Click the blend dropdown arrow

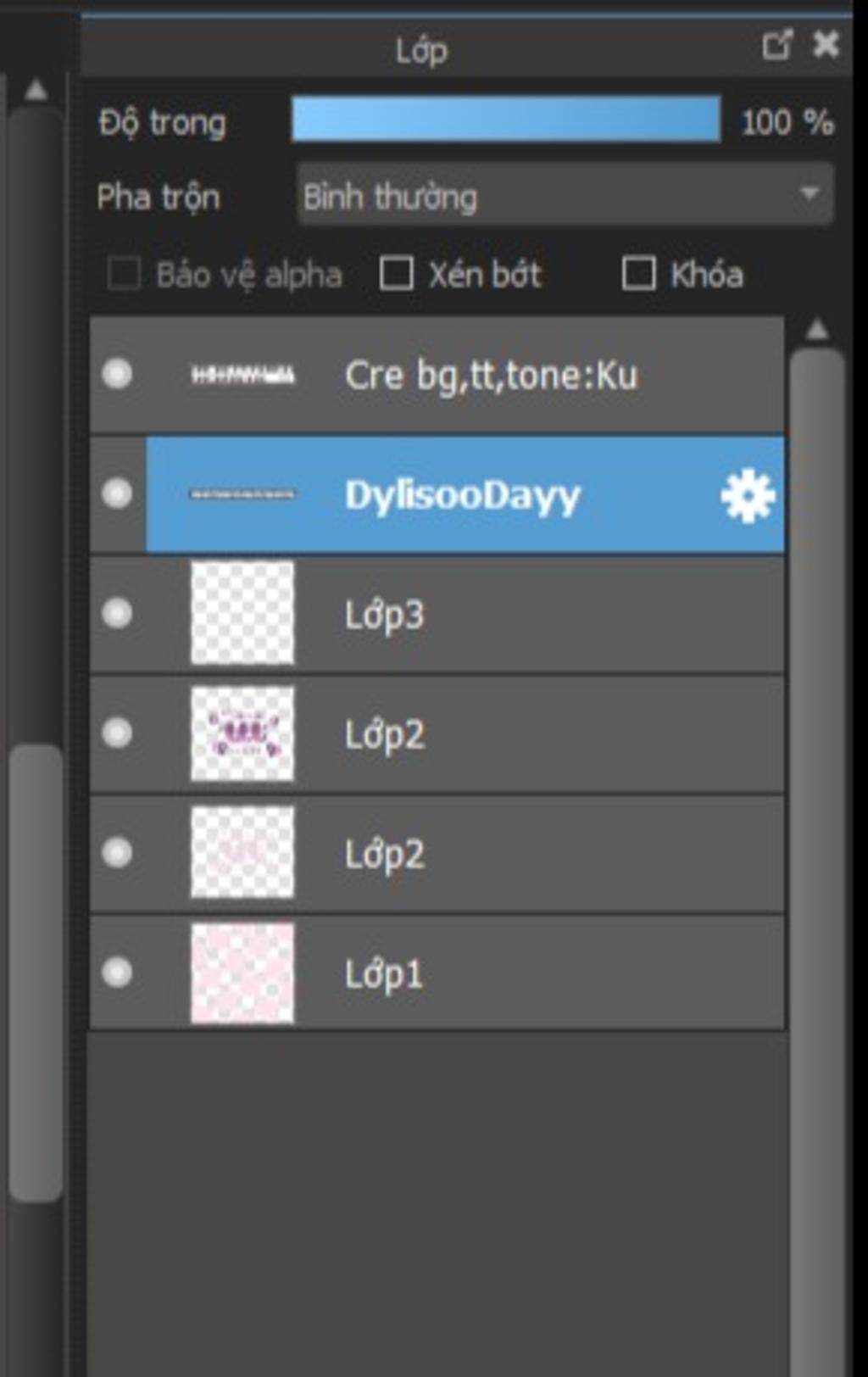(x=810, y=194)
